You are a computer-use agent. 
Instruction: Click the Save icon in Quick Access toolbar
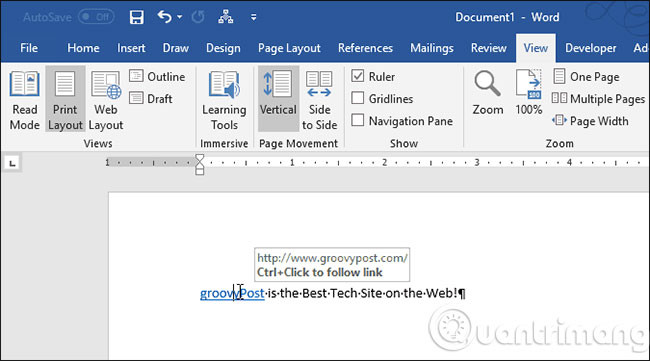coord(136,17)
